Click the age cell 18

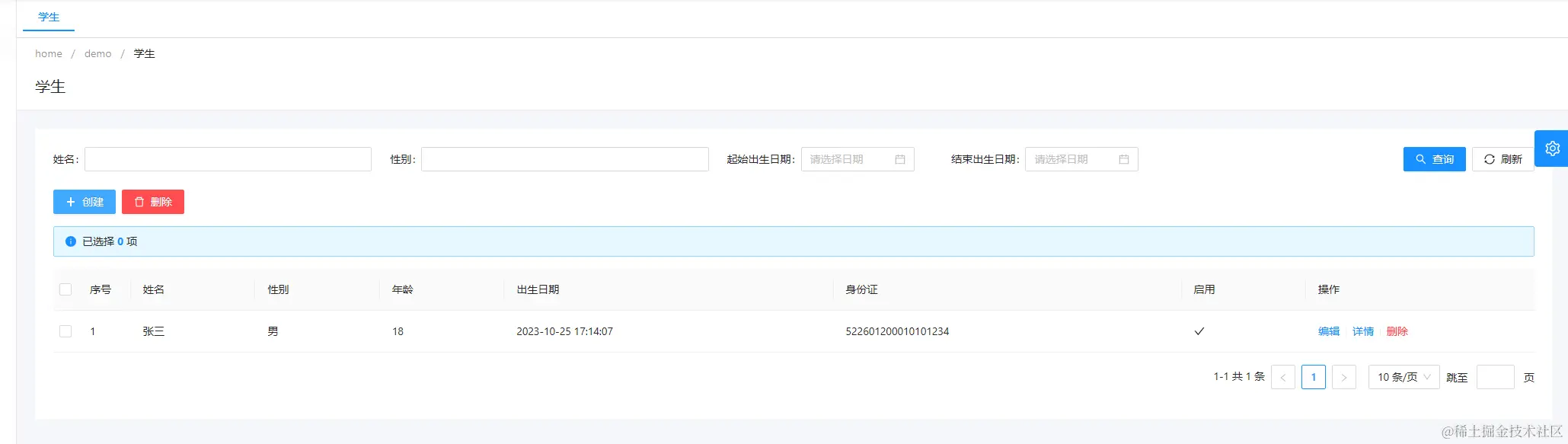coord(398,331)
